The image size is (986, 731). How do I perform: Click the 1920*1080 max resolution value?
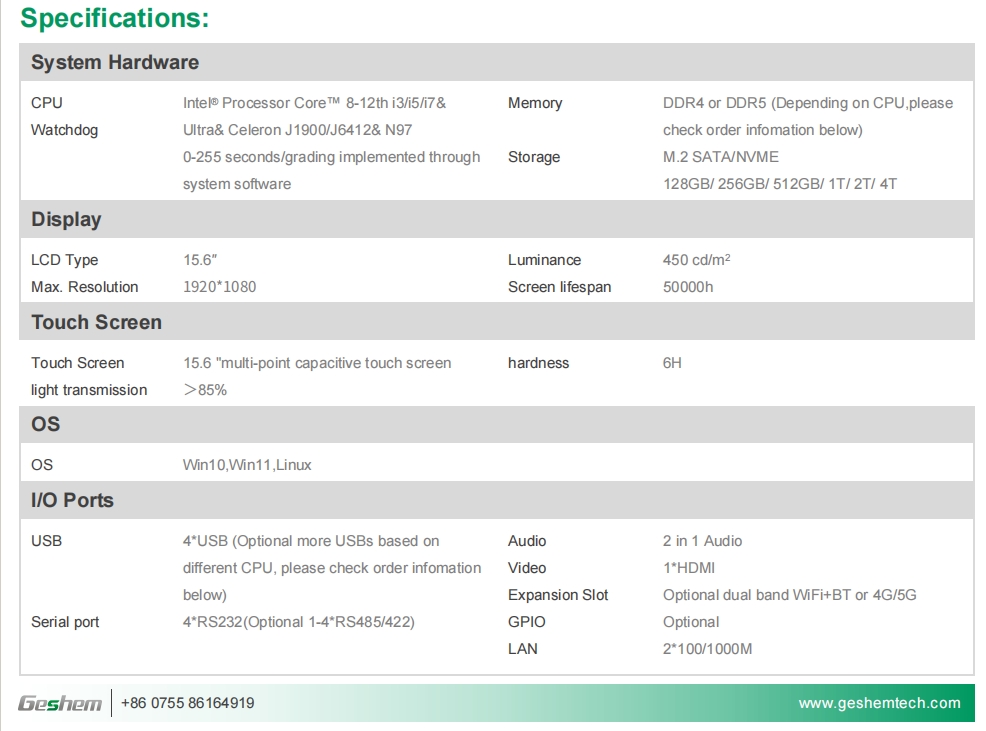tap(219, 287)
